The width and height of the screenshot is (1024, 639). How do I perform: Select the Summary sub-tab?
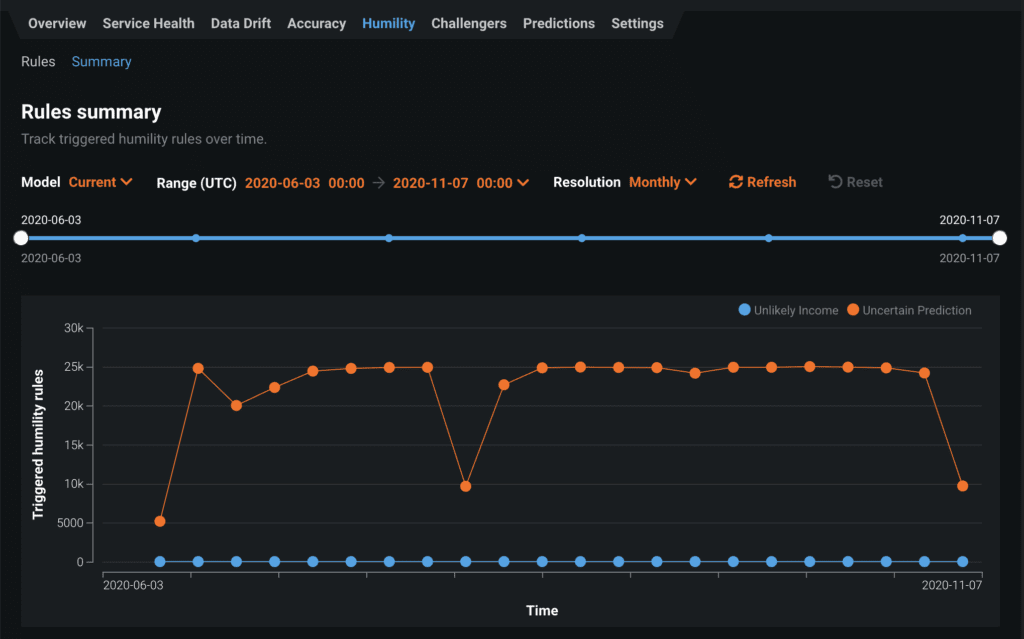click(101, 62)
